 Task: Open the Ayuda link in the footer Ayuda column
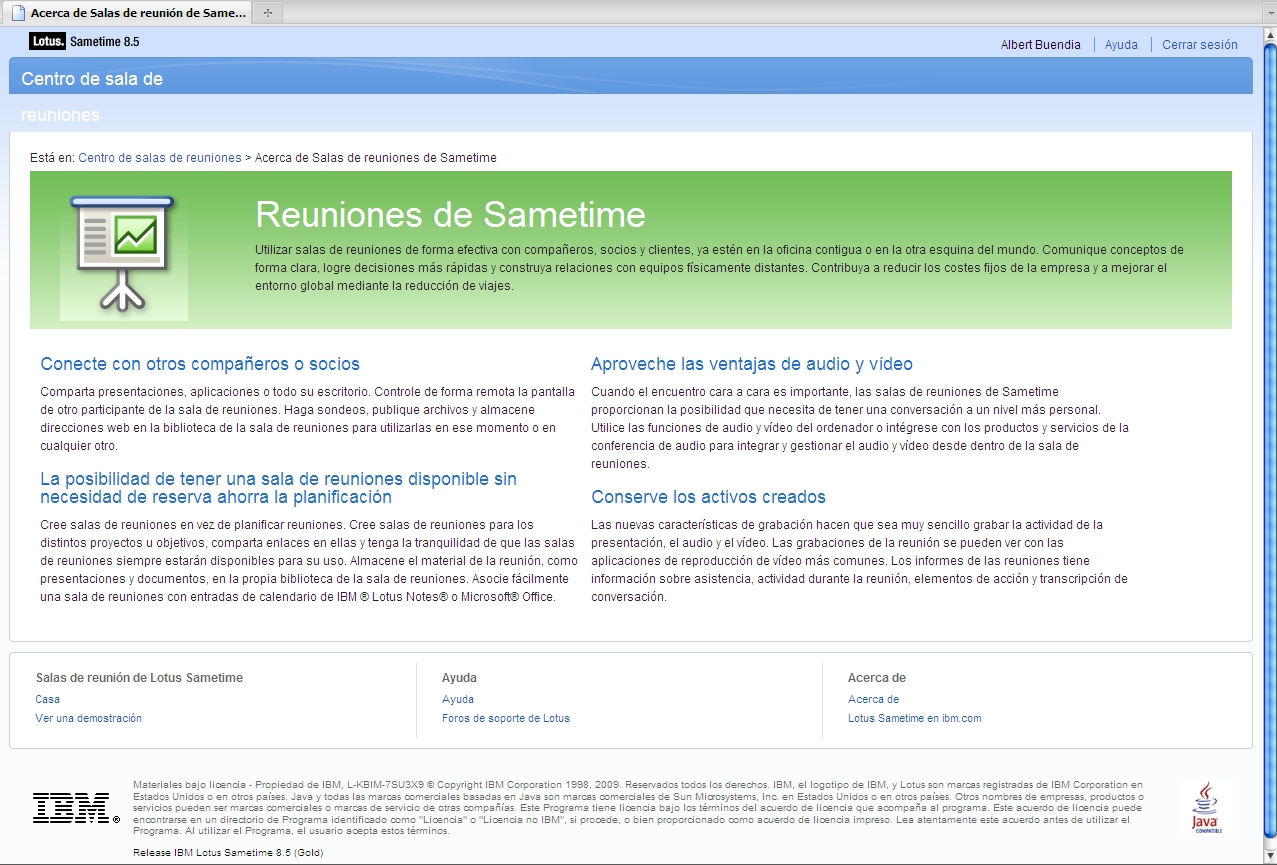pos(458,700)
